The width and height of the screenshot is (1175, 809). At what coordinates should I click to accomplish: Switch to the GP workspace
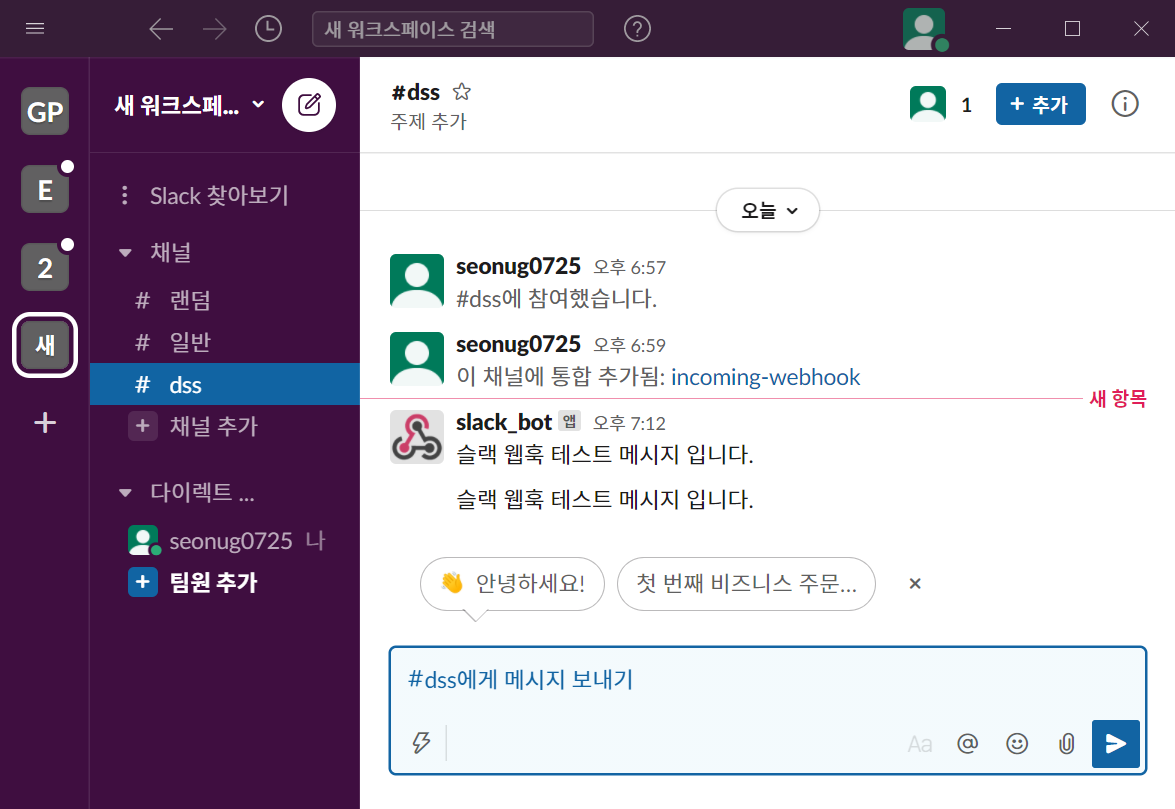coord(45,111)
